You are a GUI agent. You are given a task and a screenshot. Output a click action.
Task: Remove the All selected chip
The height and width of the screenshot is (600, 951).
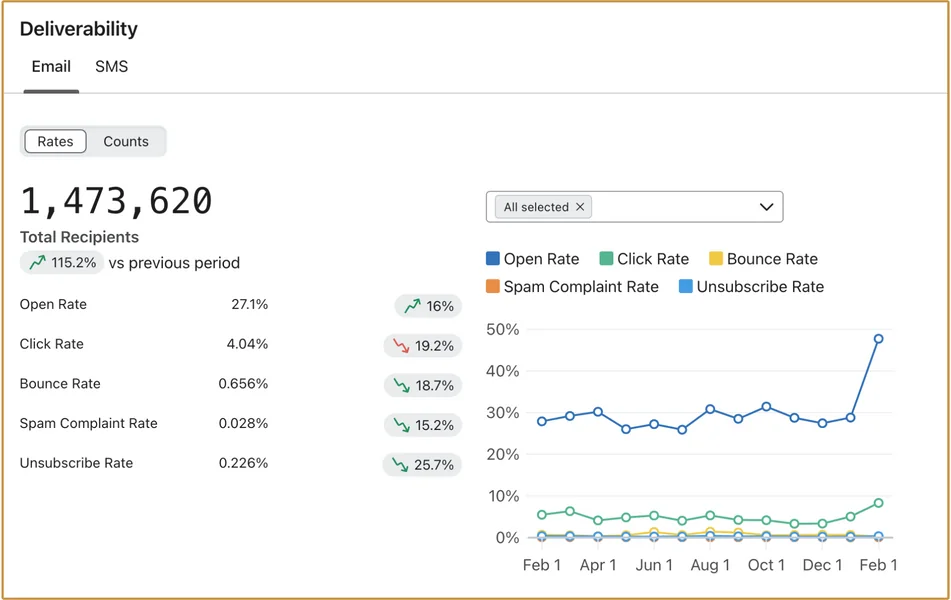[x=580, y=207]
